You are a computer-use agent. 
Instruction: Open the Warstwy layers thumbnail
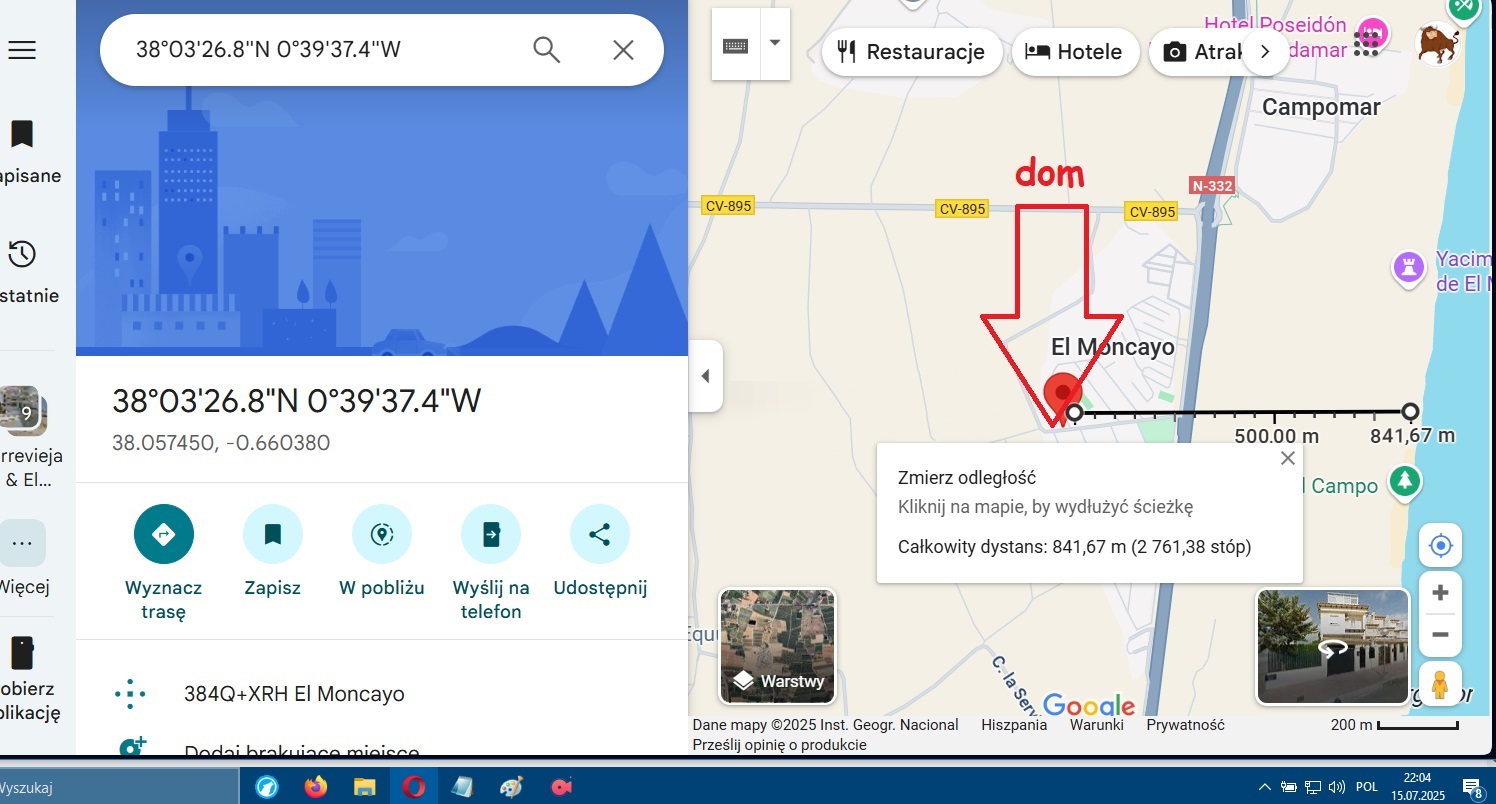[777, 647]
